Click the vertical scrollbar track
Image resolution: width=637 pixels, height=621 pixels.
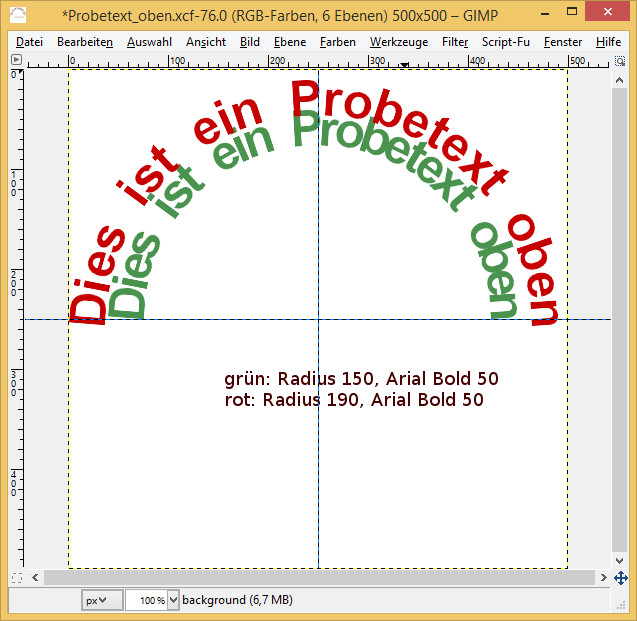[619, 321]
